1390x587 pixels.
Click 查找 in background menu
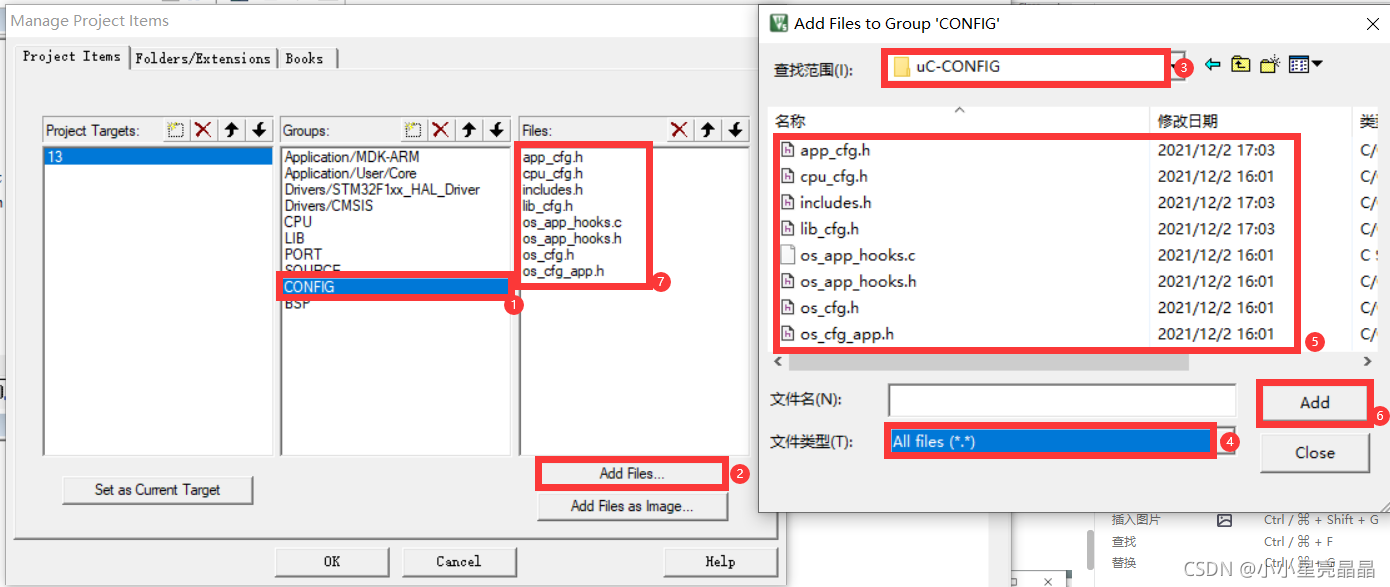click(x=1124, y=541)
